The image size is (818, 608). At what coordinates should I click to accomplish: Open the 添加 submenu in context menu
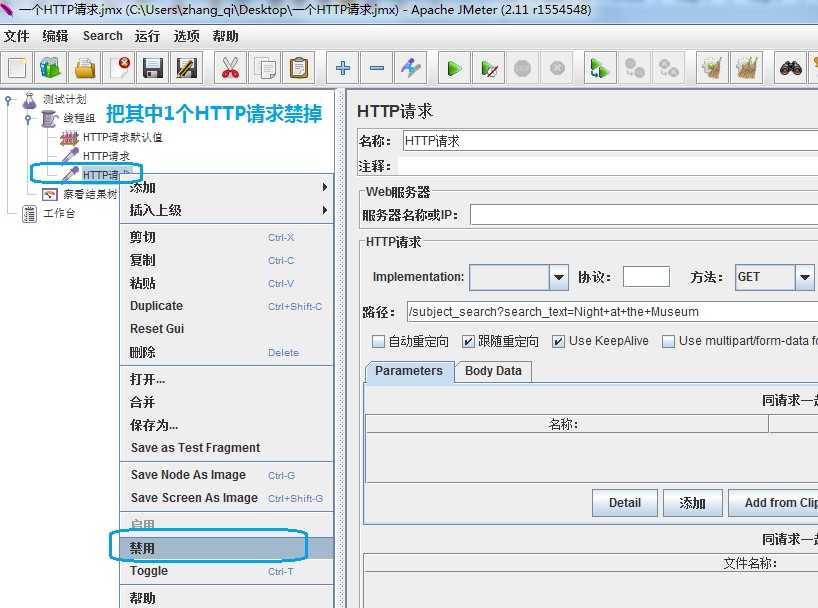coord(226,187)
